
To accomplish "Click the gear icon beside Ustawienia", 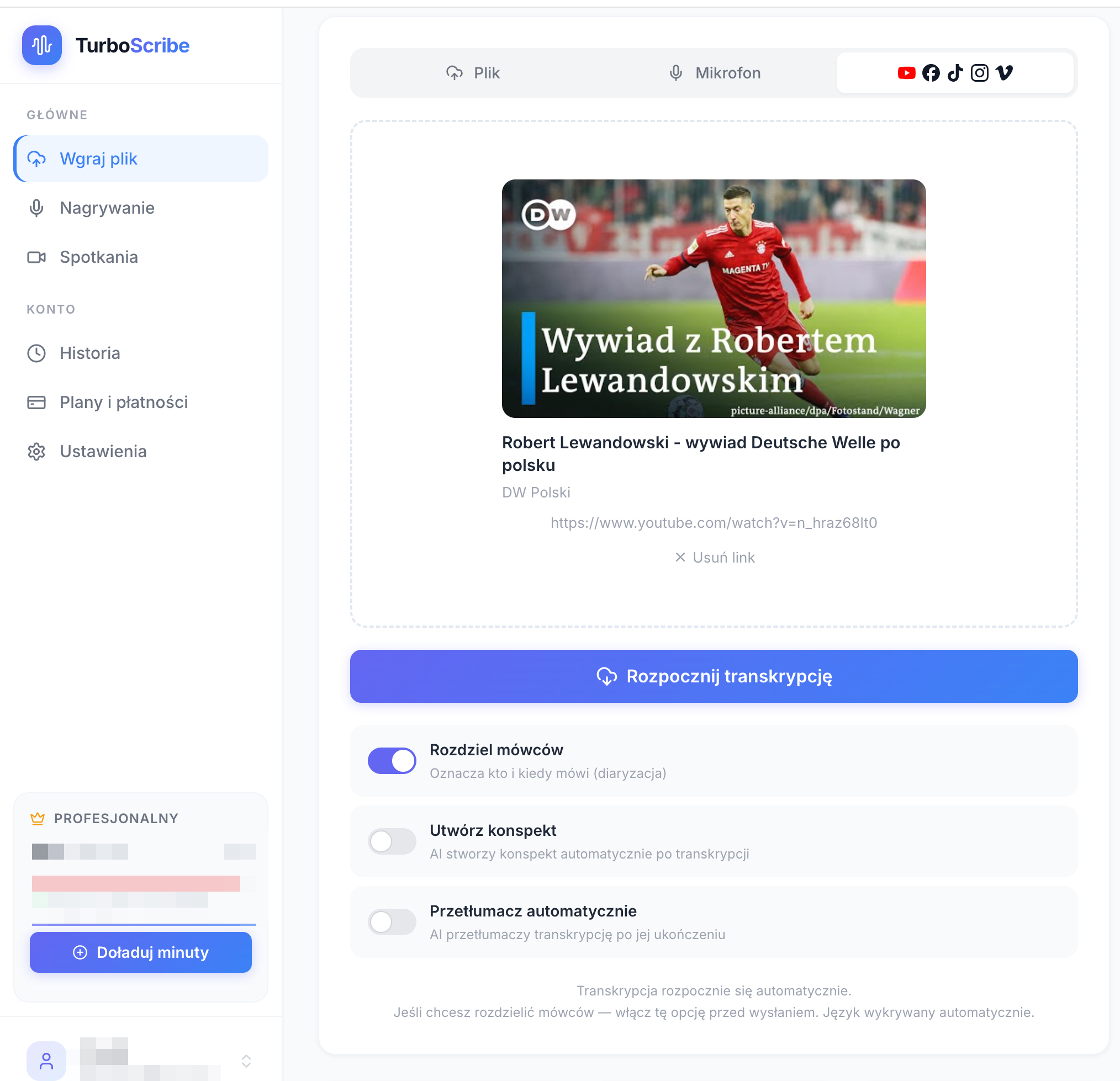I will pyautogui.click(x=36, y=452).
